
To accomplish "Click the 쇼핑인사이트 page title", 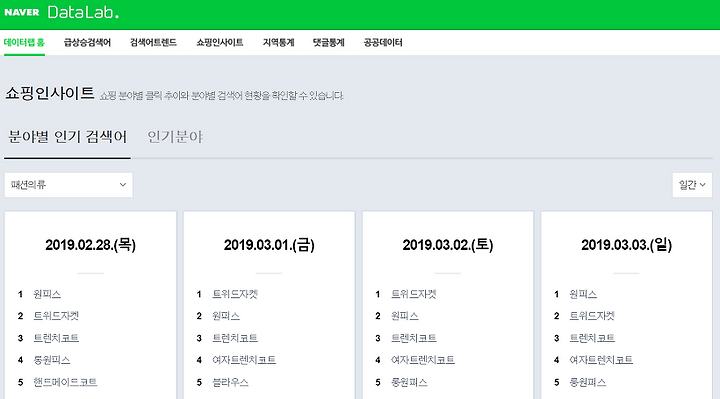I will tap(50, 94).
